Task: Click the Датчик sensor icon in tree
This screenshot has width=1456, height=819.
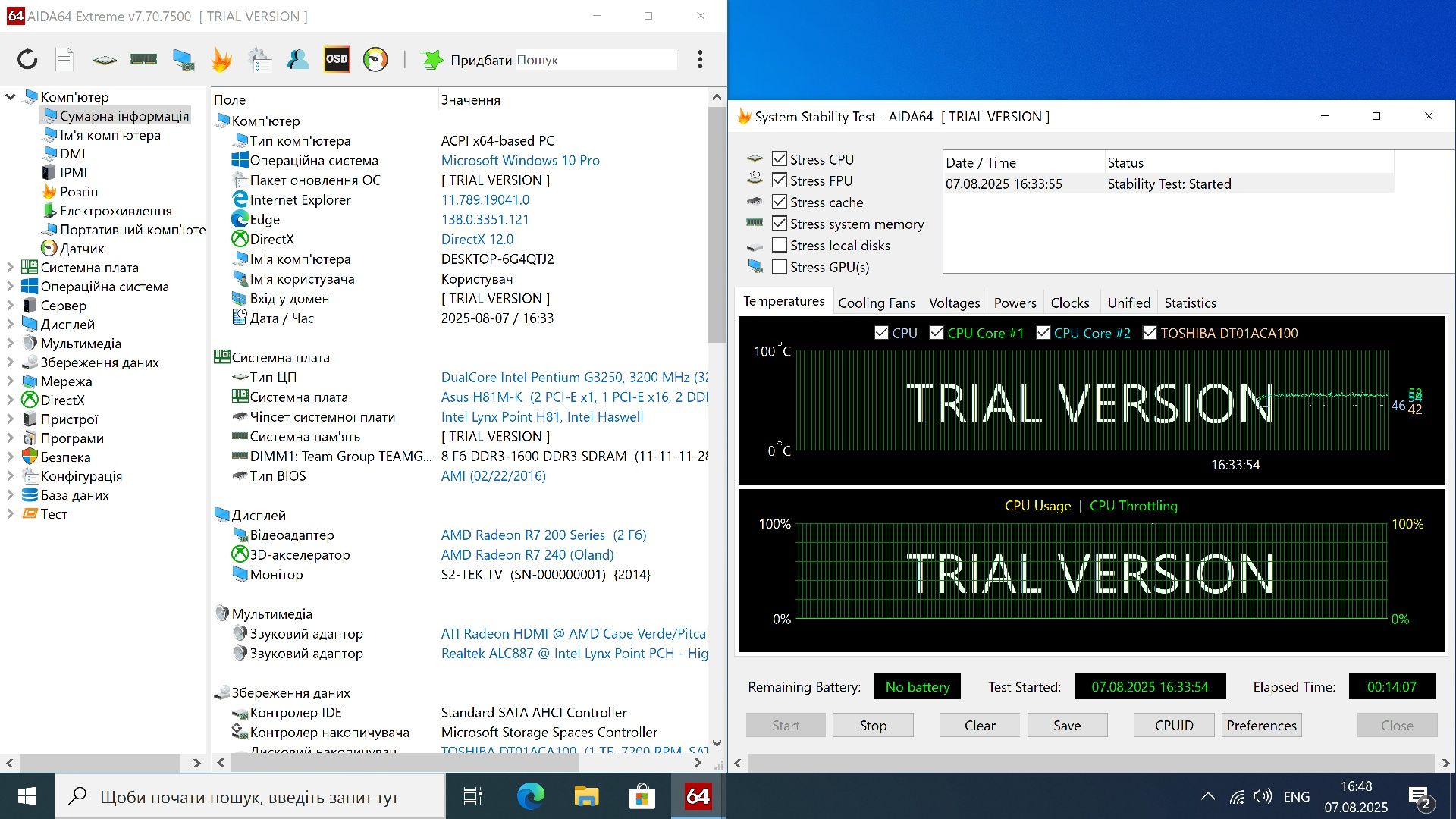Action: pos(49,248)
